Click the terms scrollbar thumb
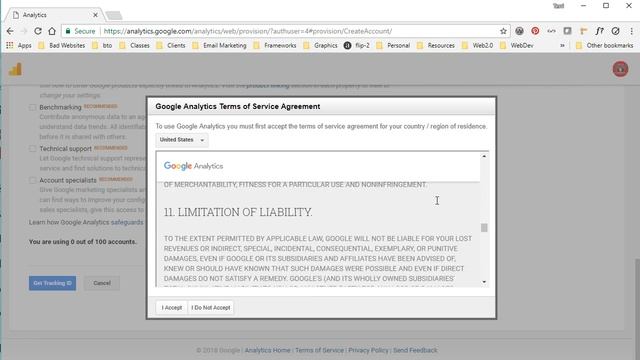The width and height of the screenshot is (640, 360). tap(484, 228)
